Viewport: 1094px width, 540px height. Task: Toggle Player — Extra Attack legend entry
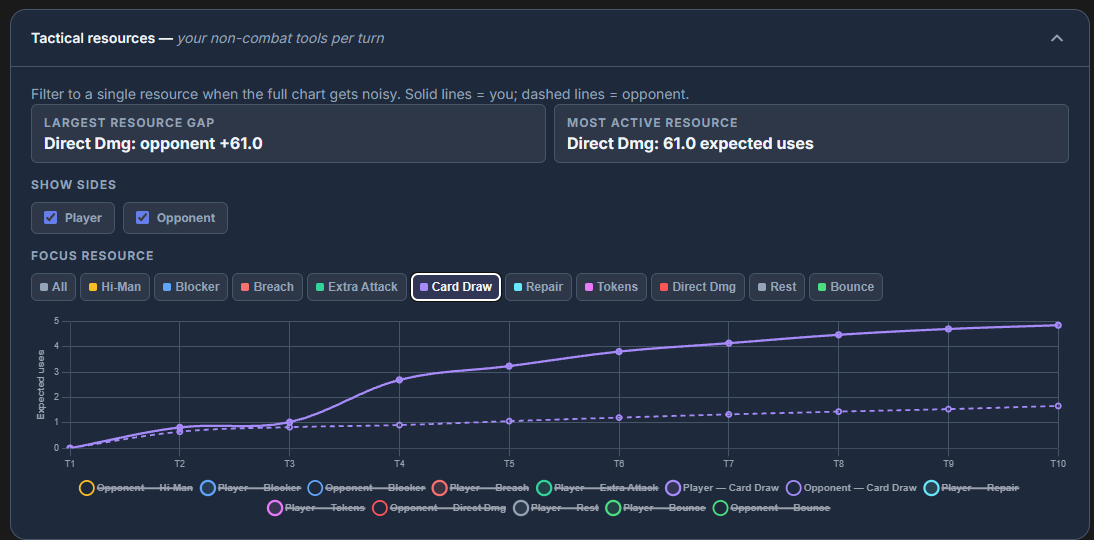click(598, 488)
